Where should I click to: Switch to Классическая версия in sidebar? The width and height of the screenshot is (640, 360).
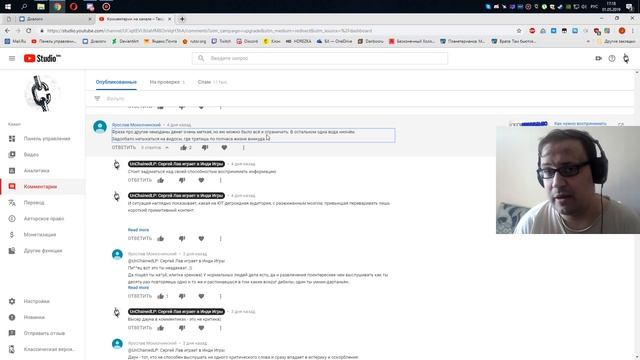(42, 349)
